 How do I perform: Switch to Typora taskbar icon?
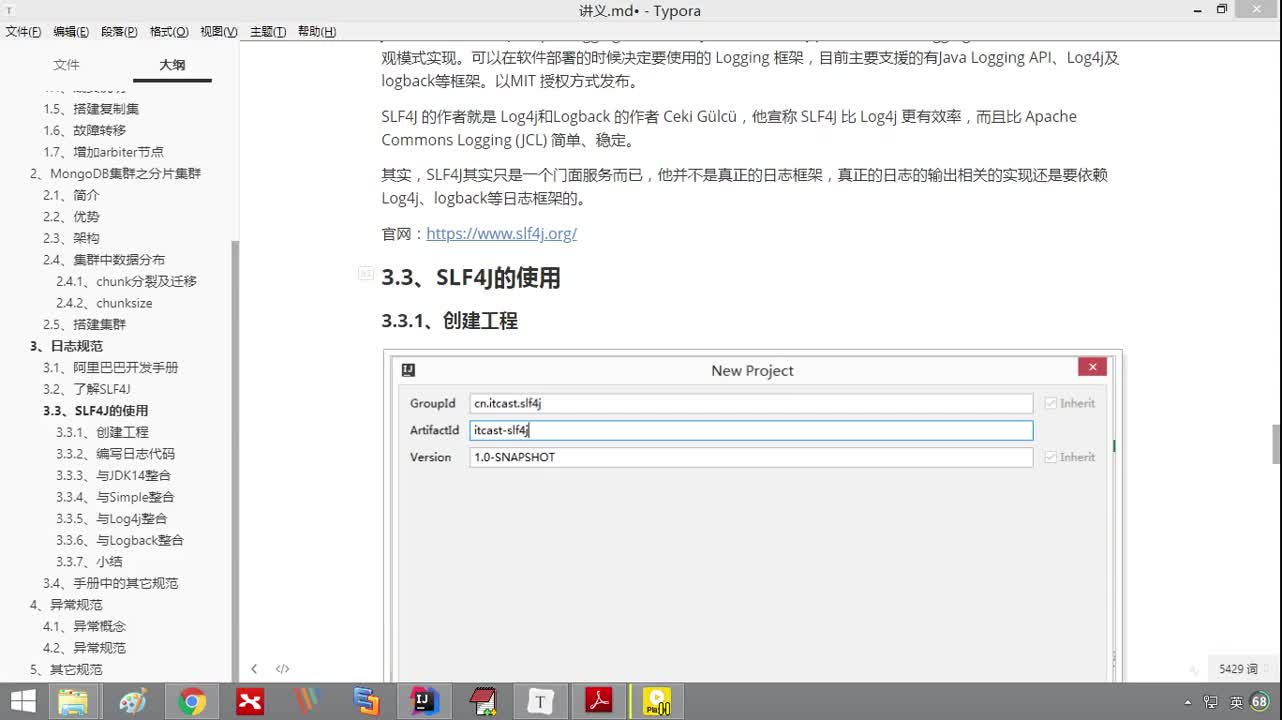(541, 701)
